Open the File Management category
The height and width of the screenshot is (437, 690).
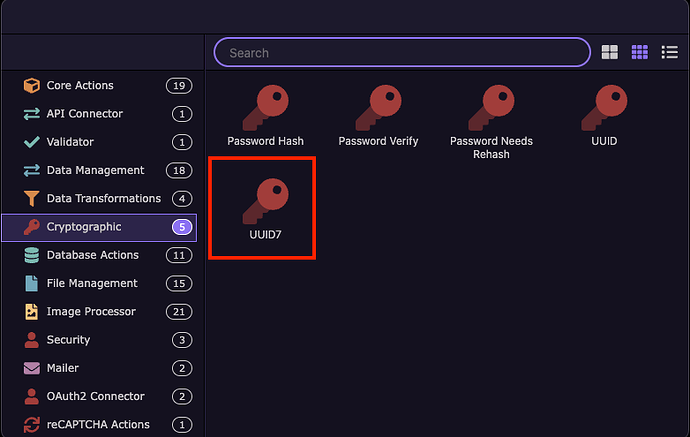(x=91, y=283)
